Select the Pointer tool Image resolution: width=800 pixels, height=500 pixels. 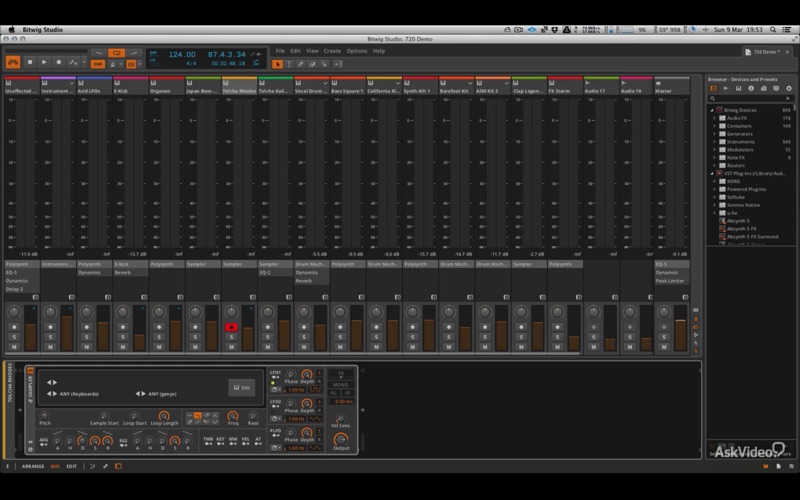coord(277,64)
